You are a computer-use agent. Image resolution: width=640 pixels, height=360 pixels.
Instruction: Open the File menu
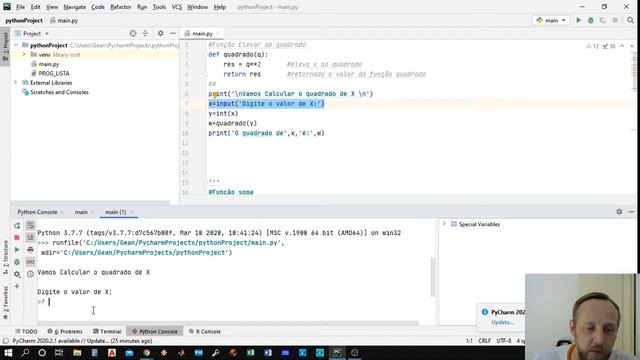[x=20, y=7]
